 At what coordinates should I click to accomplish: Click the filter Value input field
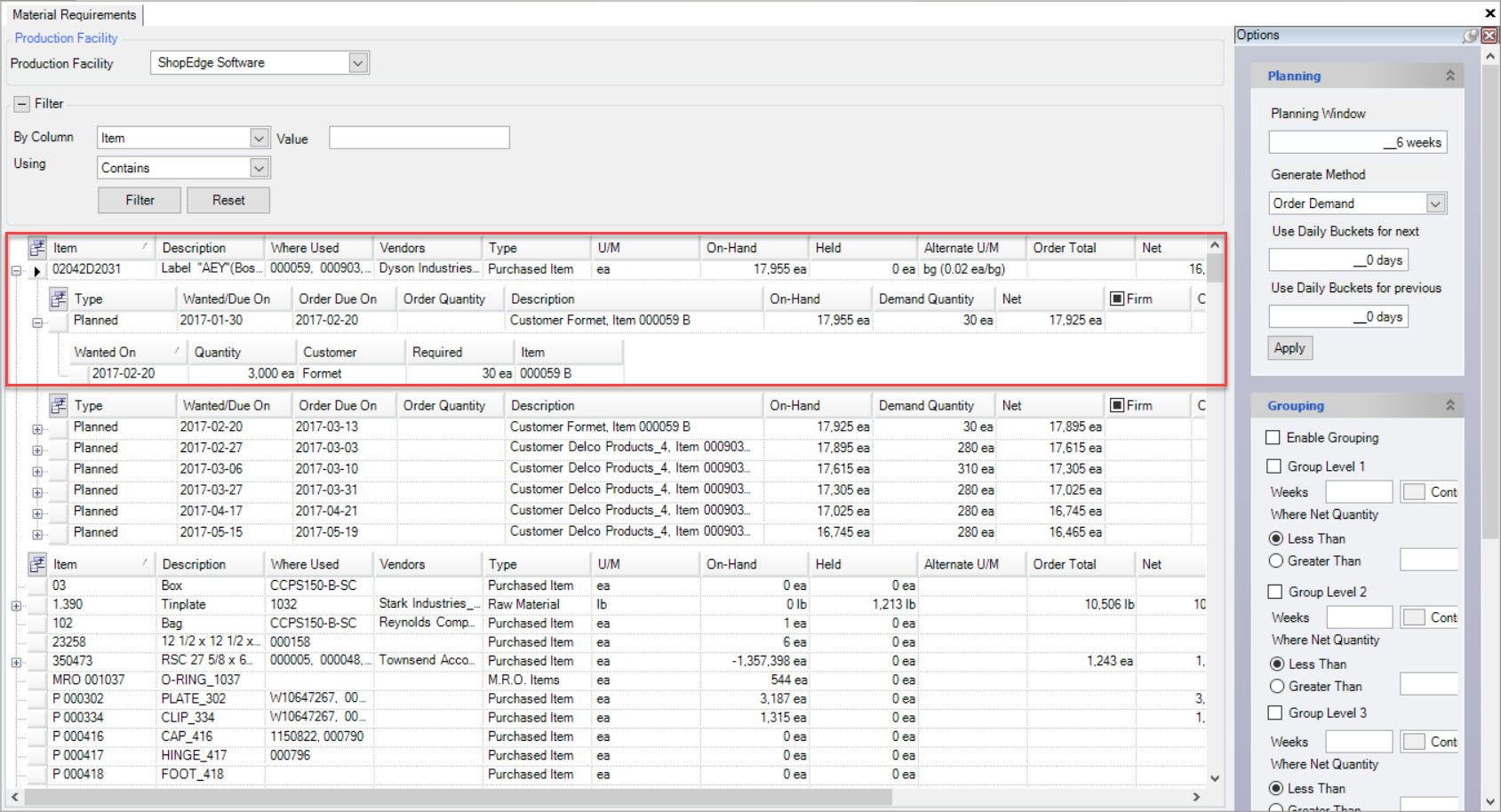click(419, 138)
